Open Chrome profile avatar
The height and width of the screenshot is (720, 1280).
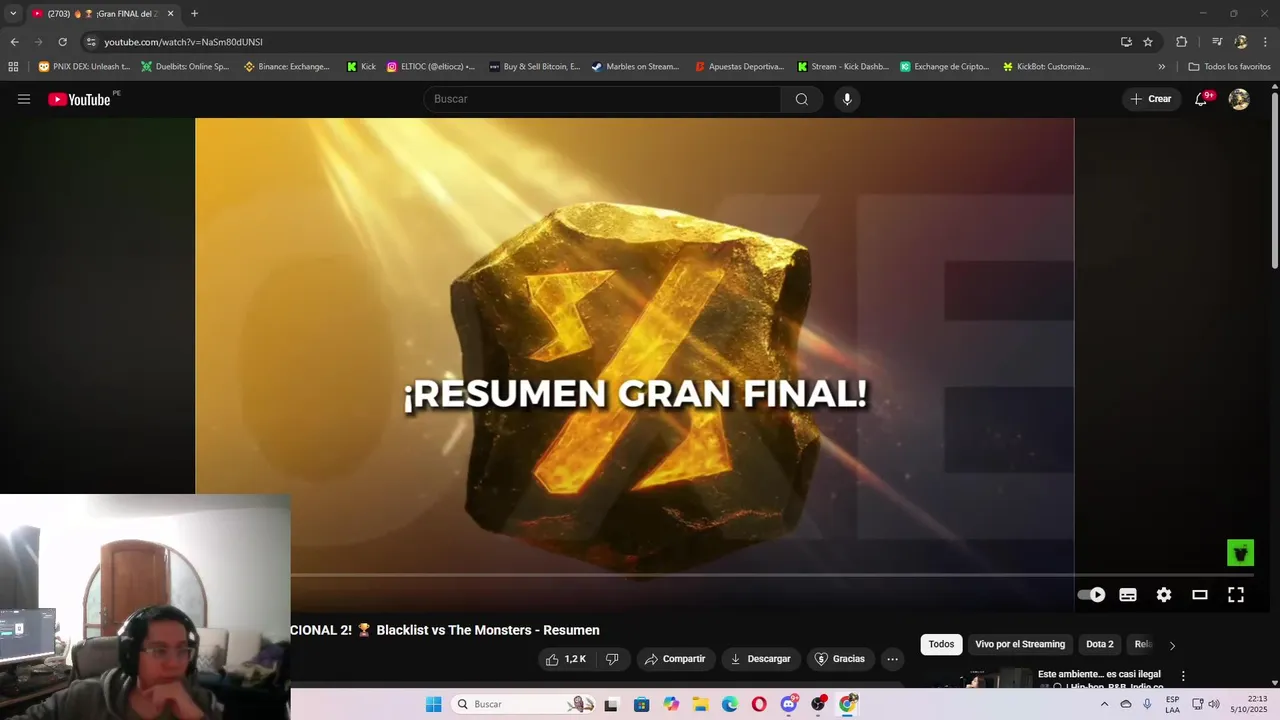click(x=1241, y=42)
